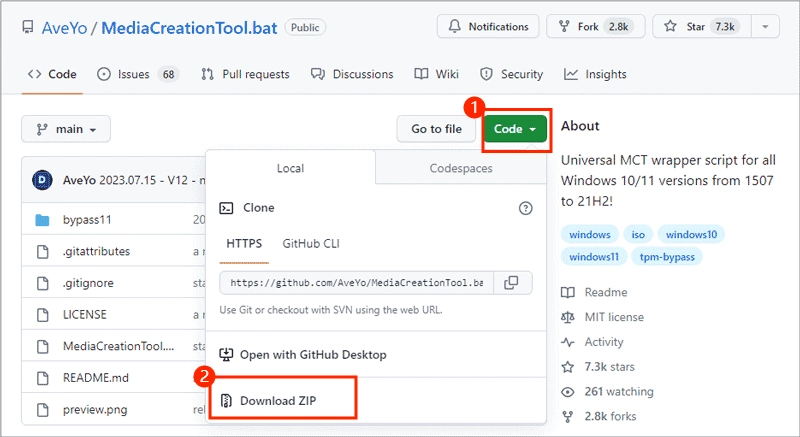Image resolution: width=800 pixels, height=437 pixels.
Task: Select Download ZIP option
Action: [278, 401]
